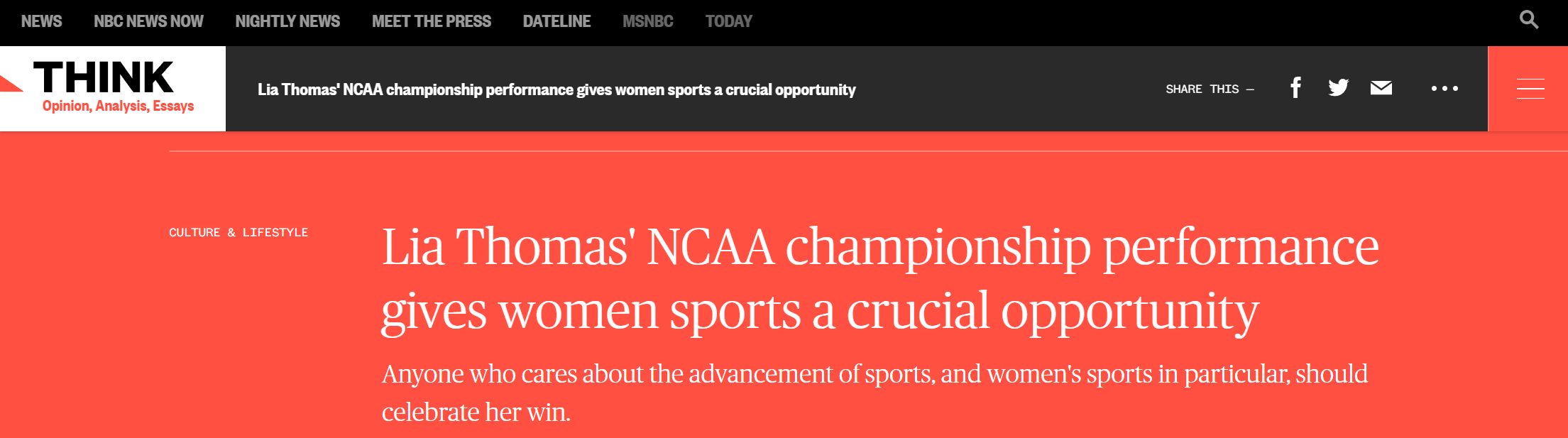Open the MSNBC link
Viewport: 1568px width, 438px height.
click(647, 21)
